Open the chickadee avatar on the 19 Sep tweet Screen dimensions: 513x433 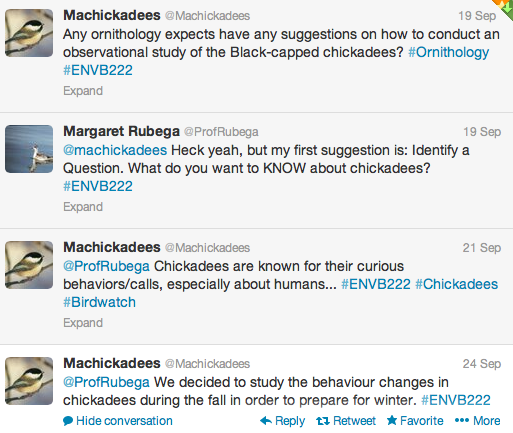[x=29, y=33]
